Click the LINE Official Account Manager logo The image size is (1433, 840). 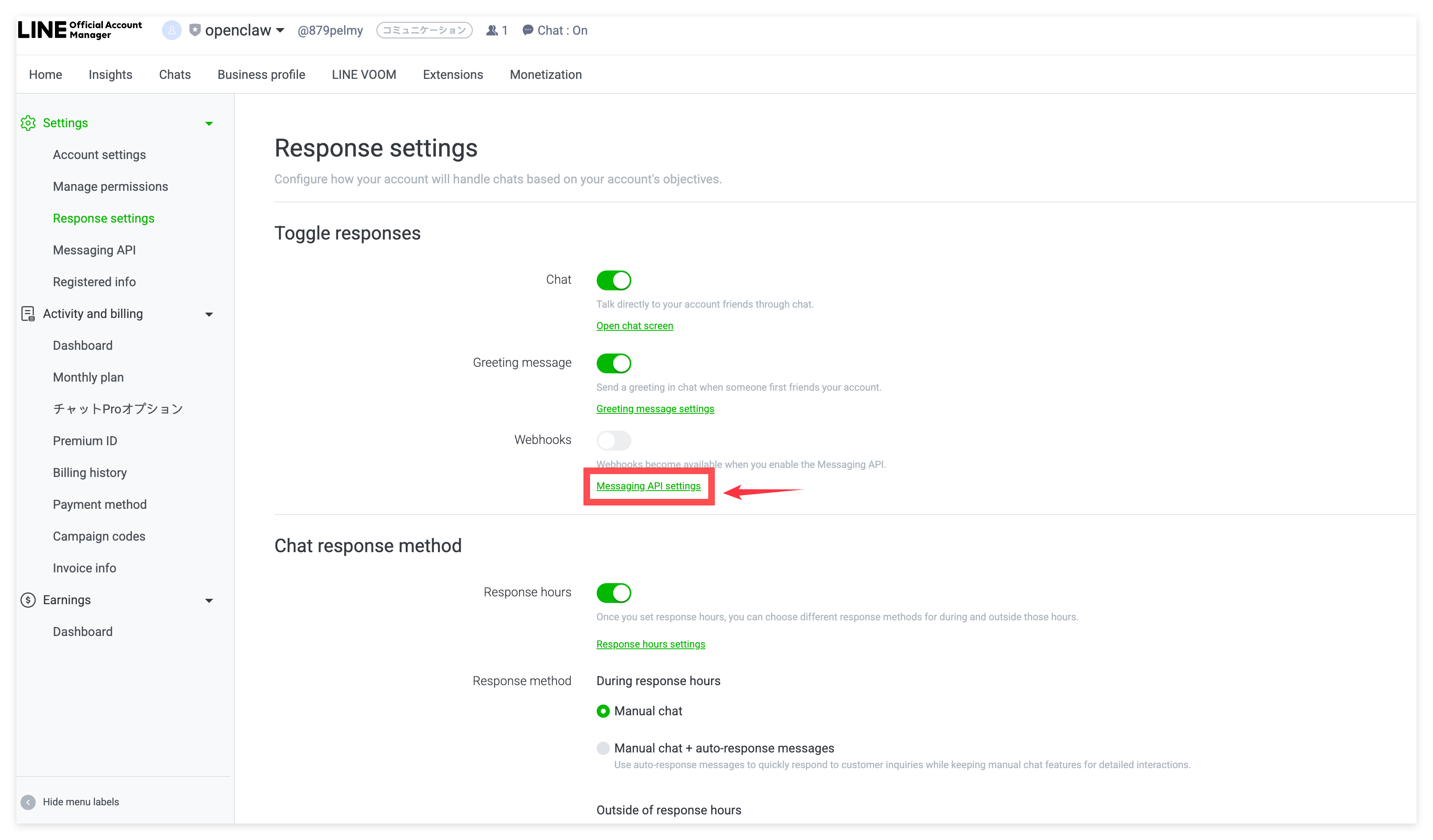point(80,30)
